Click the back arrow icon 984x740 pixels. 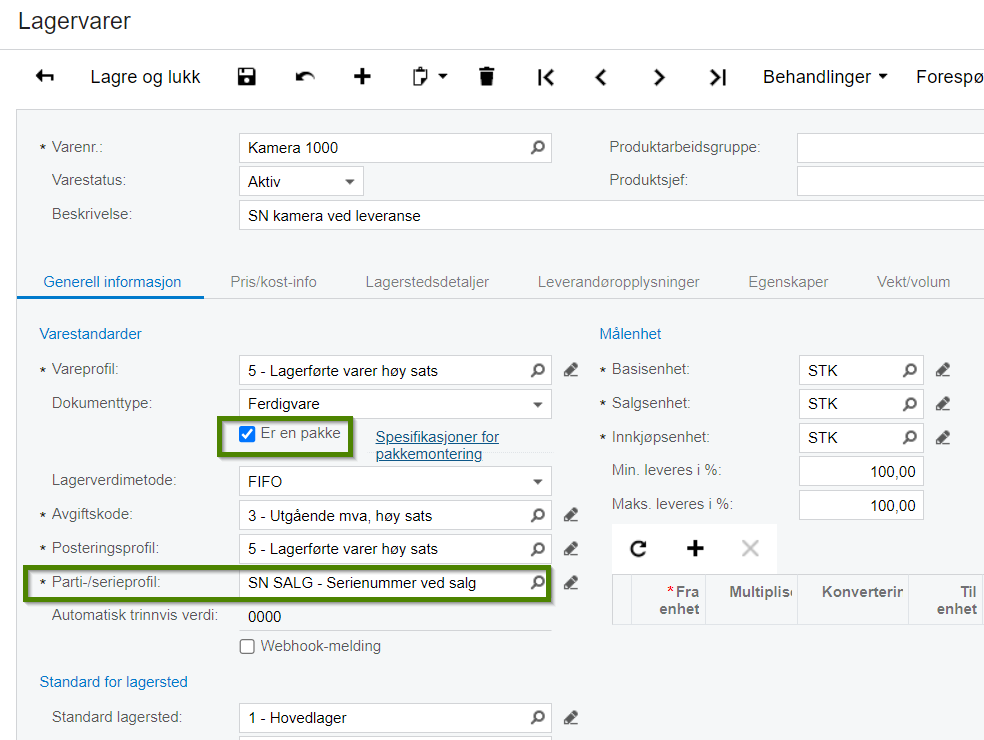pos(45,77)
